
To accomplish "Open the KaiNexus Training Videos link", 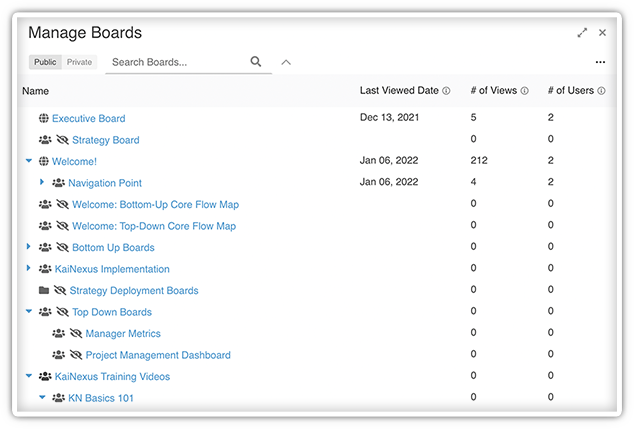I will 112,376.
